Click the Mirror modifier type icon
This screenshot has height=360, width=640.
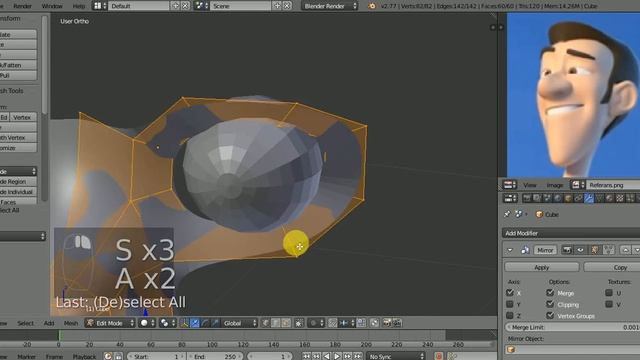click(x=525, y=250)
